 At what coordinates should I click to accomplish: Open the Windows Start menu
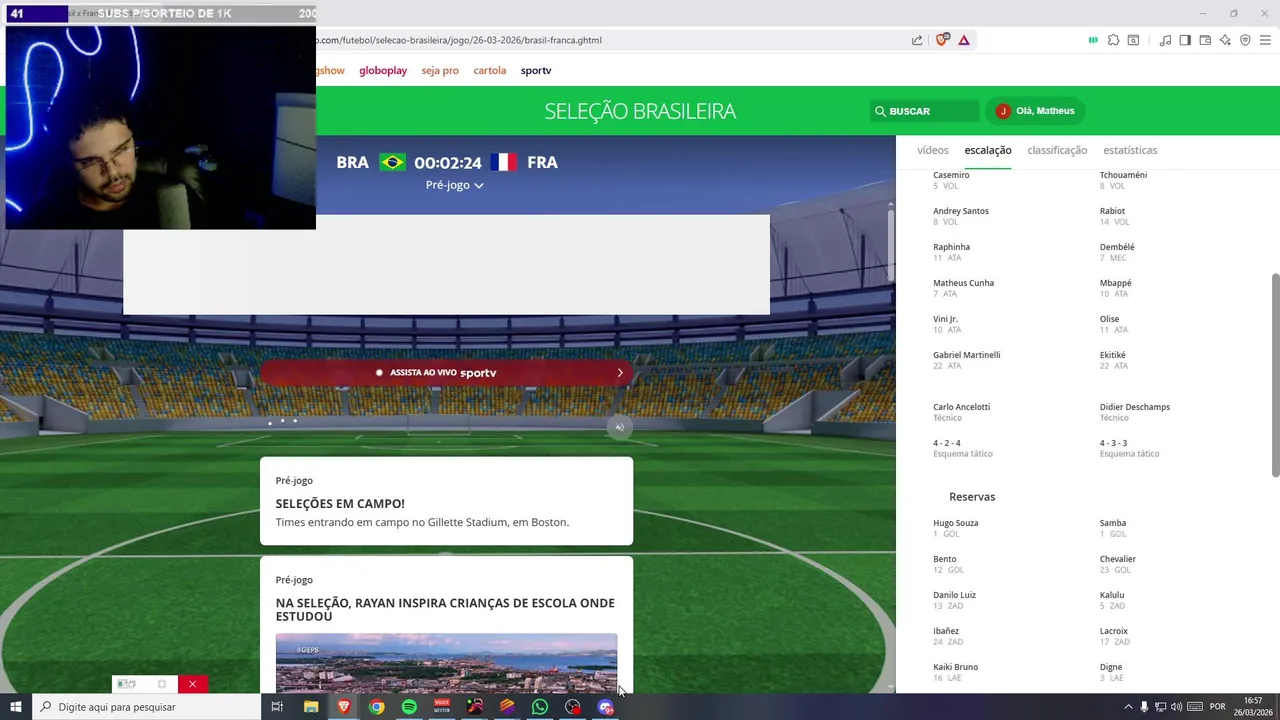pos(15,707)
